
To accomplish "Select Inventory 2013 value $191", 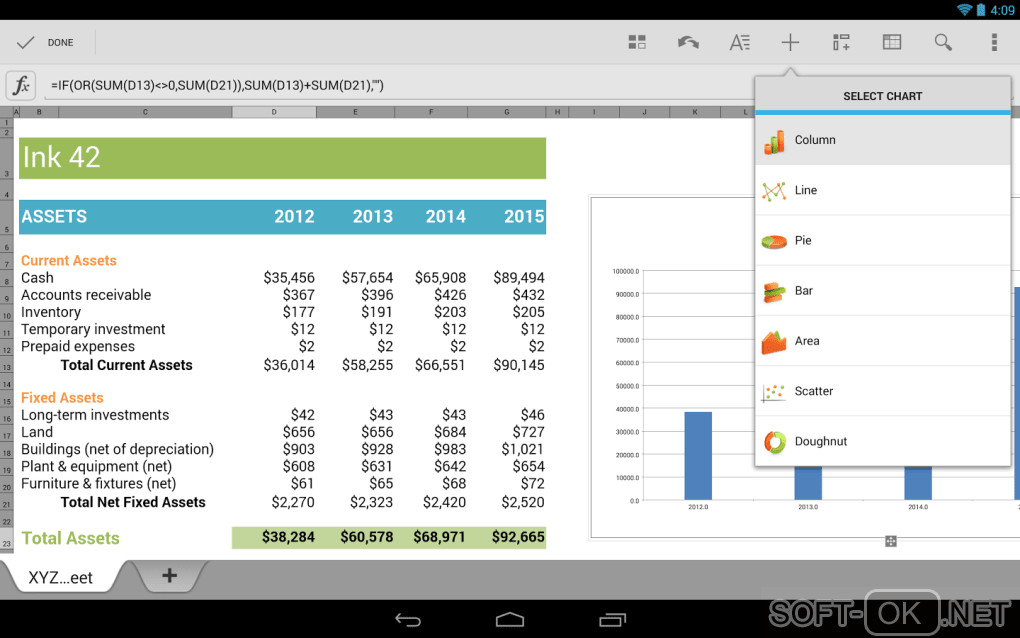I will point(377,312).
